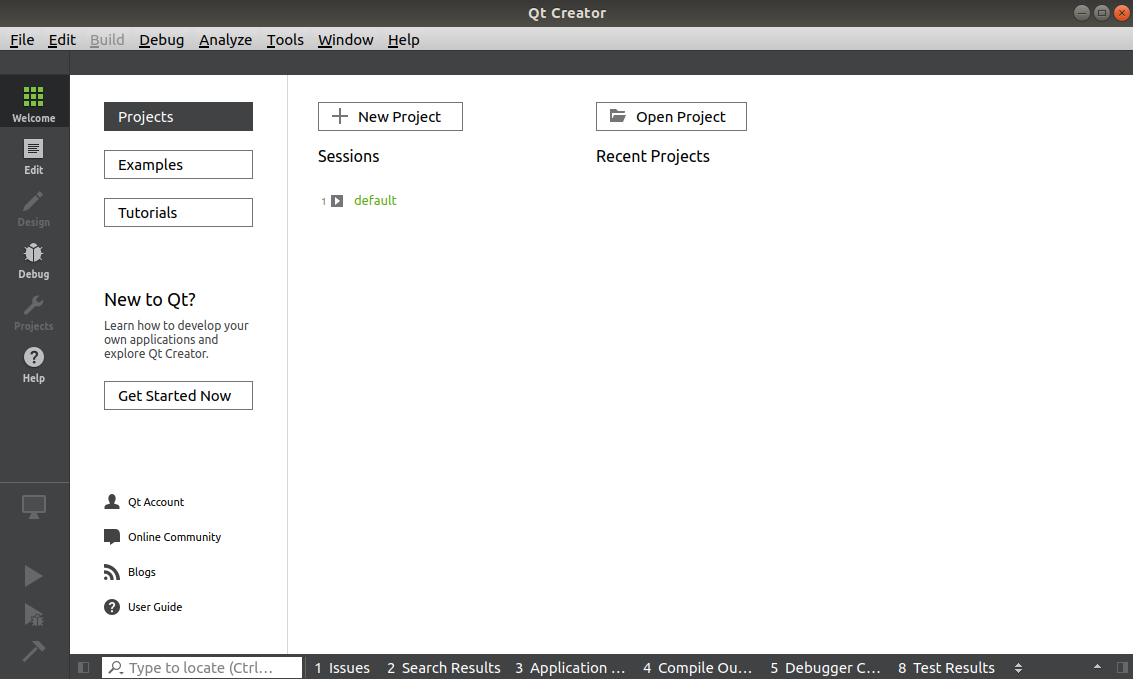Minimize the Qt Creator window
1133x679 pixels.
[1082, 12]
